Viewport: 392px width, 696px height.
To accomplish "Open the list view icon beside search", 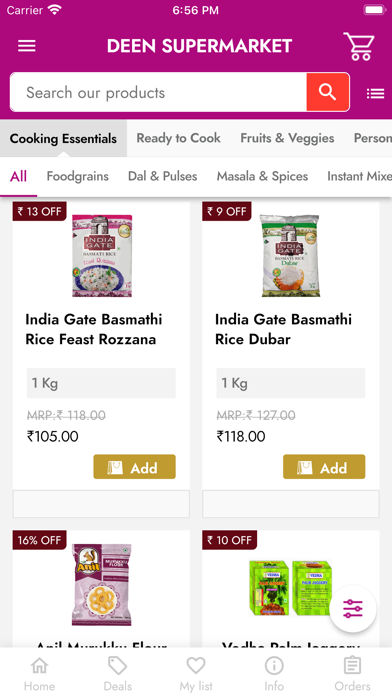I will point(375,93).
